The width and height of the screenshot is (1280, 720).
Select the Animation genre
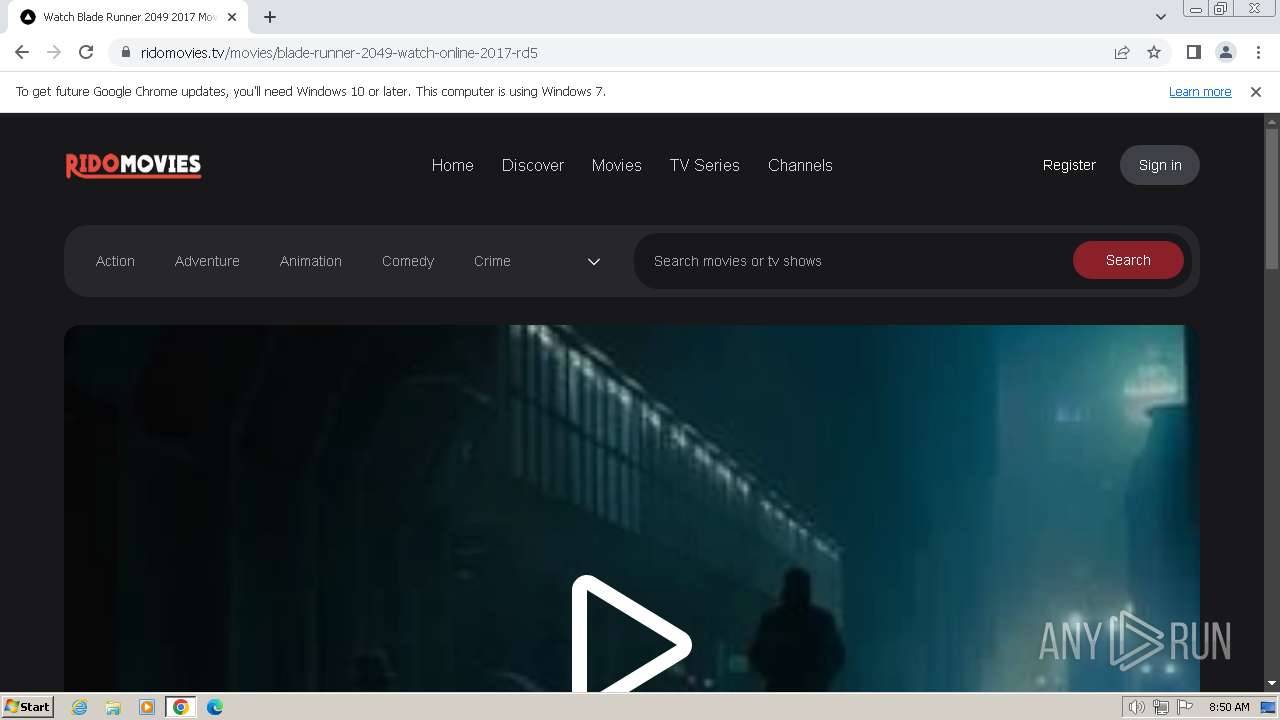tap(311, 261)
